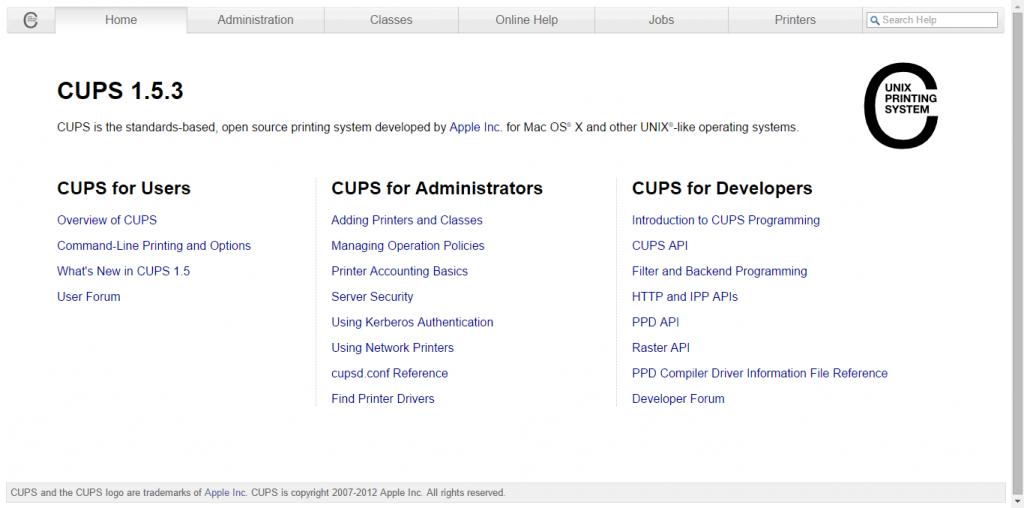Follow the Server Security link
The width and height of the screenshot is (1024, 508).
(372, 297)
